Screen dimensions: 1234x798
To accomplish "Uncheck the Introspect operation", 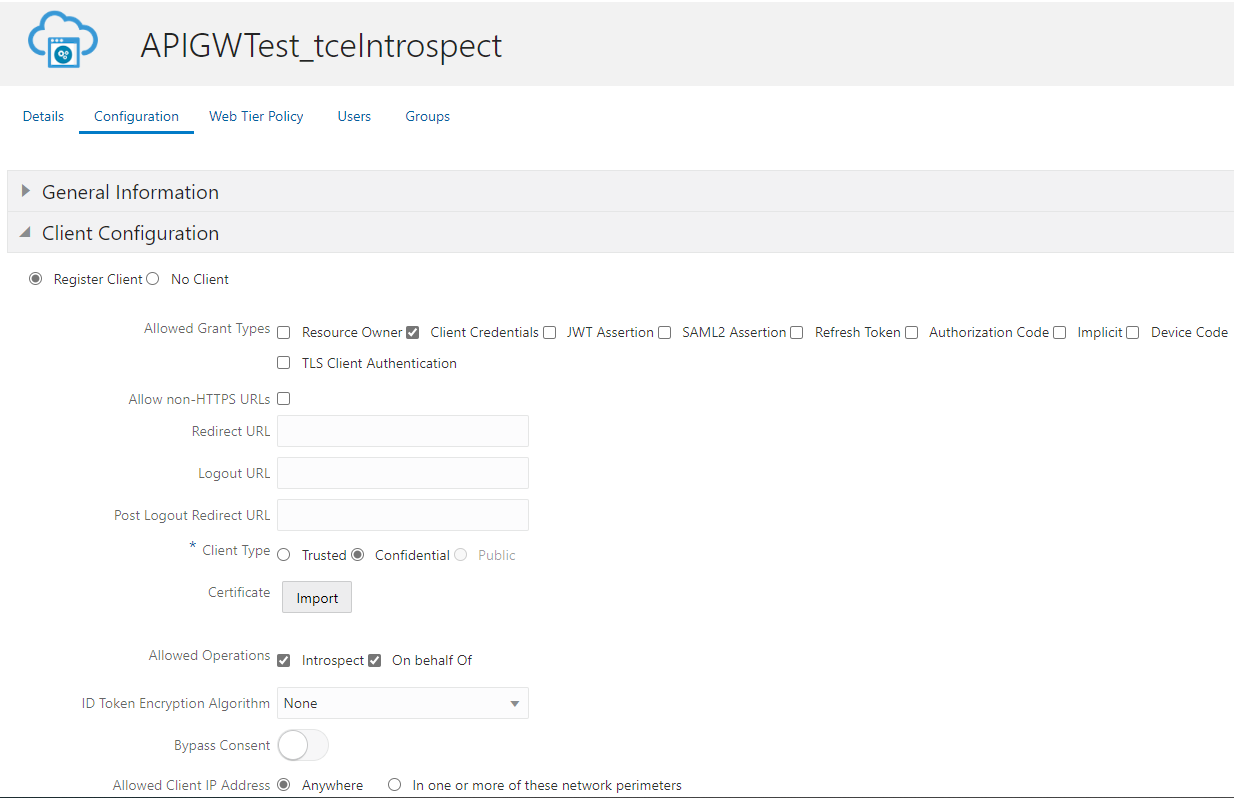I will coord(284,660).
